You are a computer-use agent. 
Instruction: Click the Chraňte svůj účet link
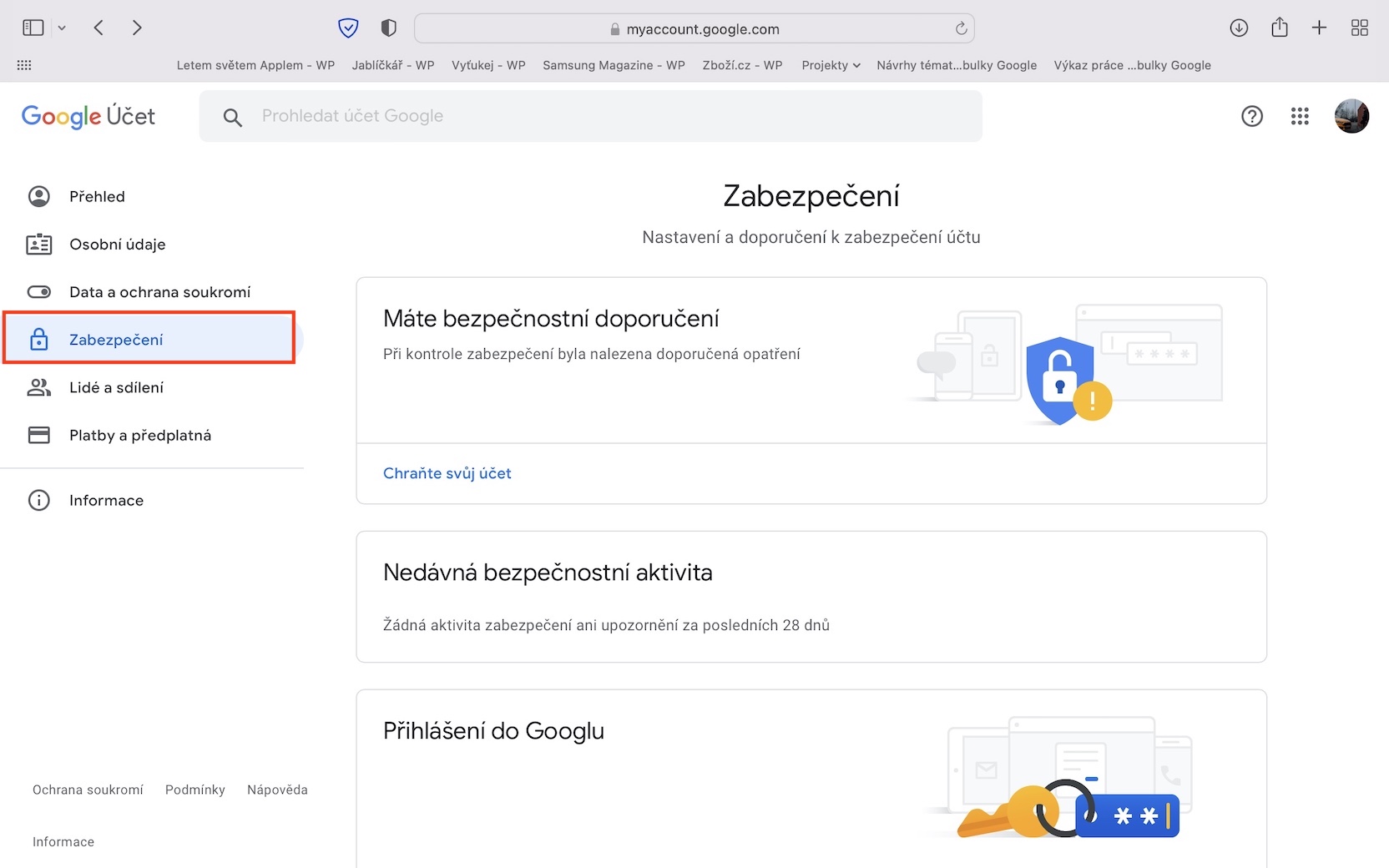[x=447, y=473]
